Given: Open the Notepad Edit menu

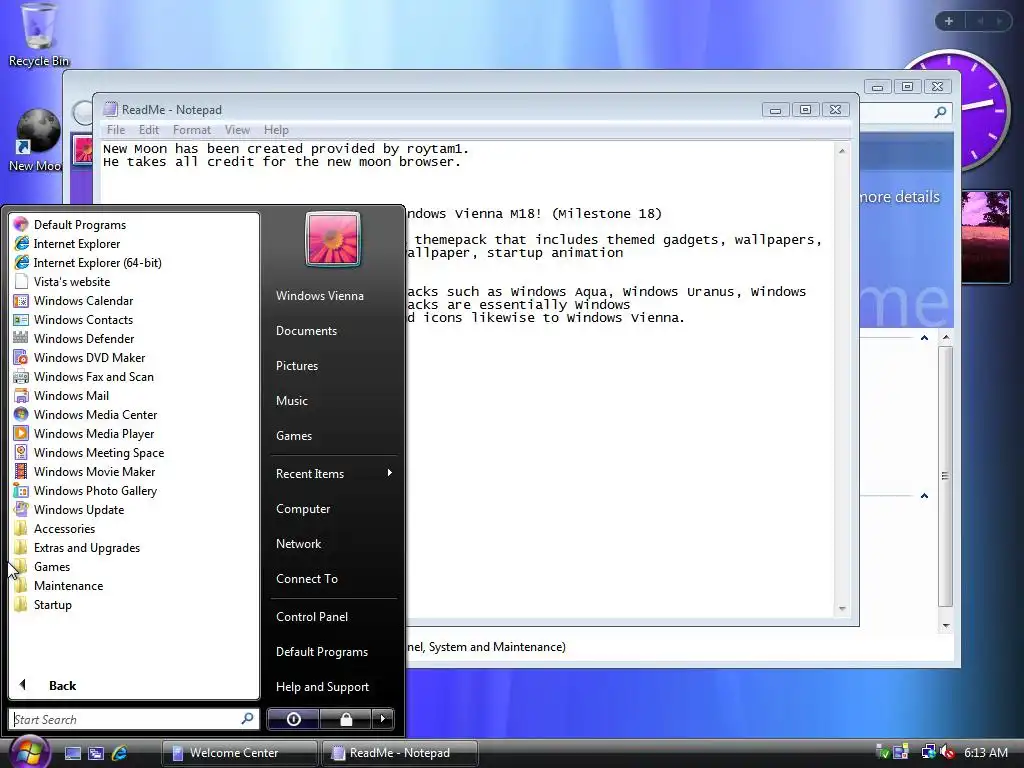Looking at the screenshot, I should click(149, 130).
